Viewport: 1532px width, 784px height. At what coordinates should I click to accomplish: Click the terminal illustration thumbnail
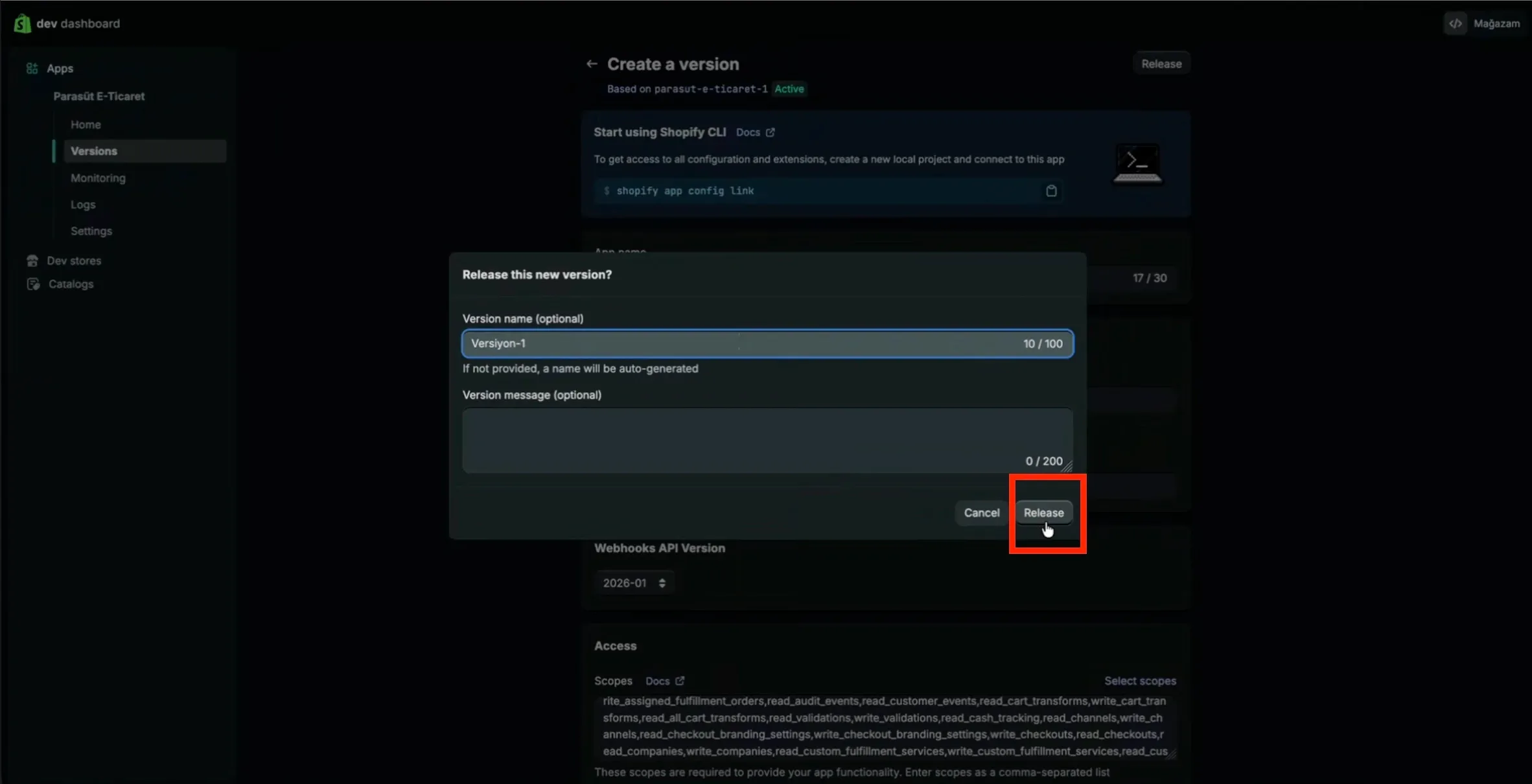point(1137,164)
